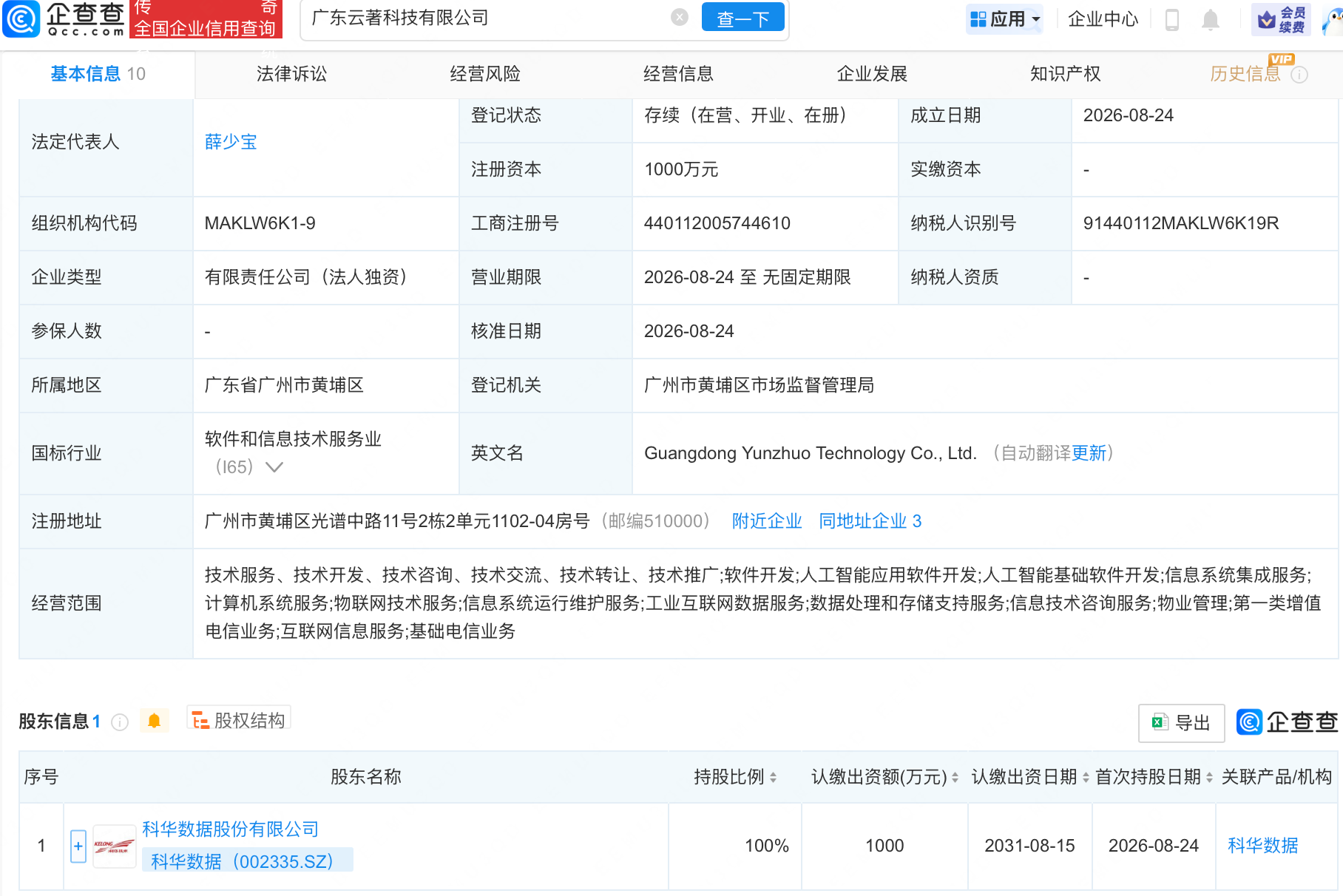Click the Qichacha logo in header
Viewport: 1343px width, 896px height.
64,19
